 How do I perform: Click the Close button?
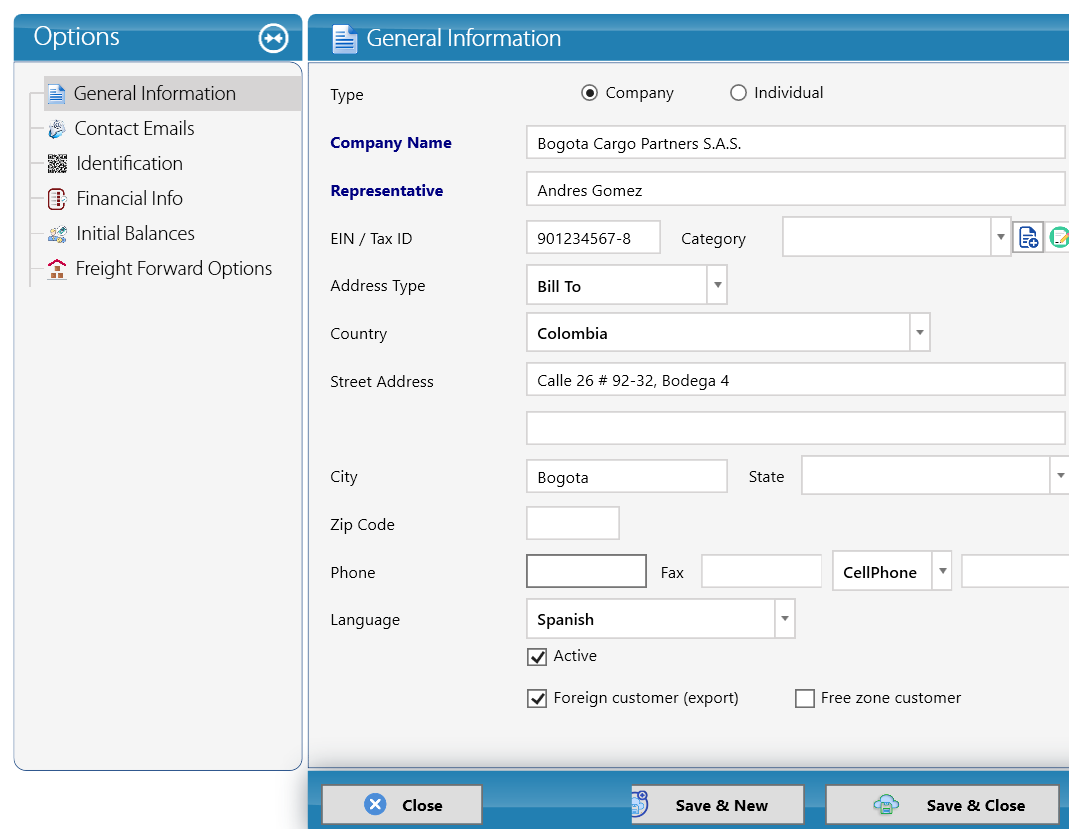pos(402,805)
